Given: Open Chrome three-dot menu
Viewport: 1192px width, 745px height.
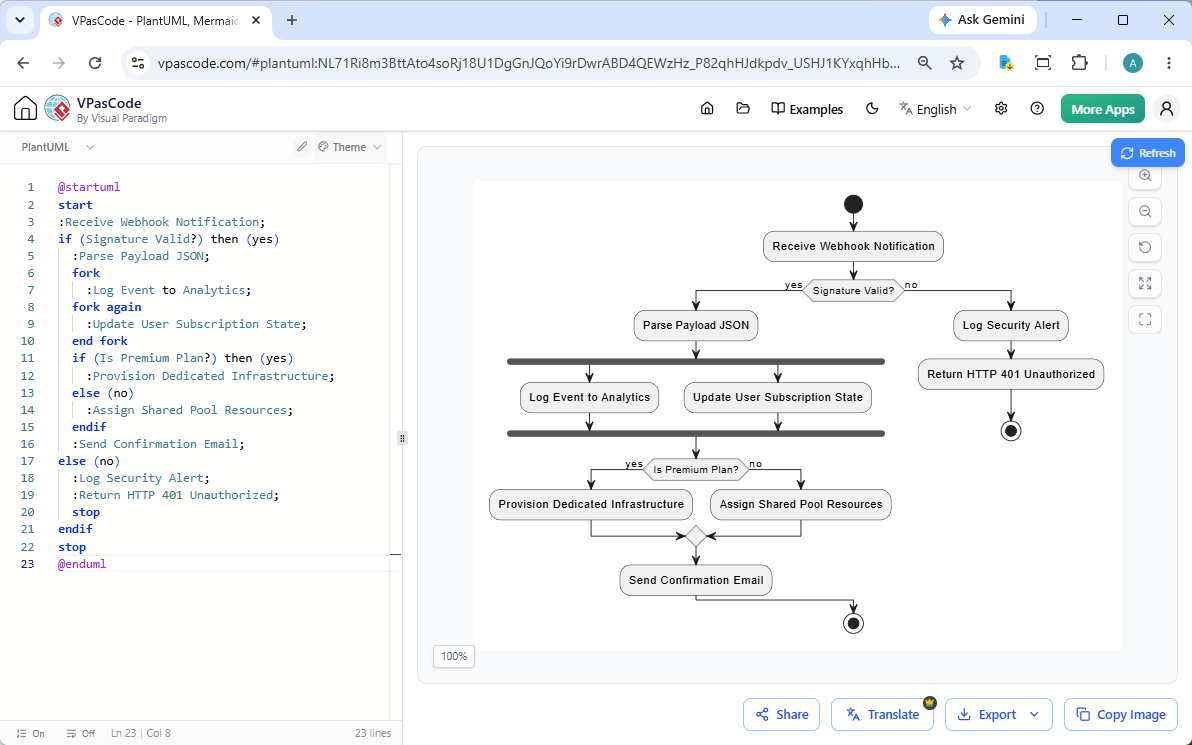Looking at the screenshot, I should 1169,63.
